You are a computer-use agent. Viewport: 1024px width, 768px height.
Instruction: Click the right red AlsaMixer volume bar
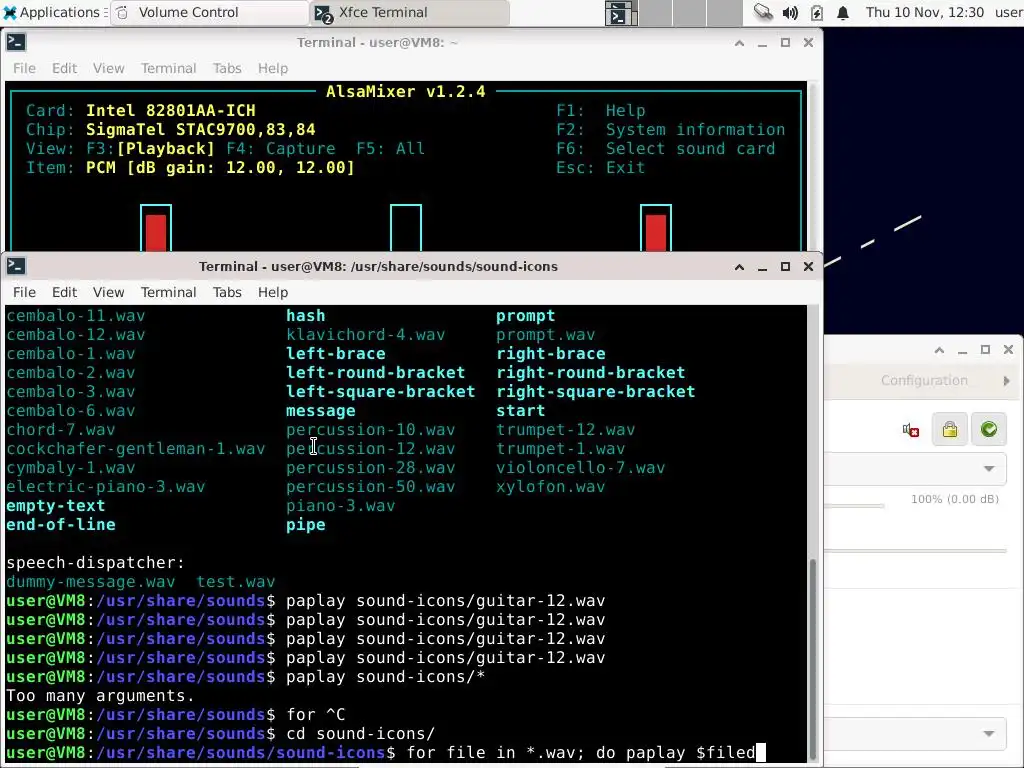tap(656, 229)
